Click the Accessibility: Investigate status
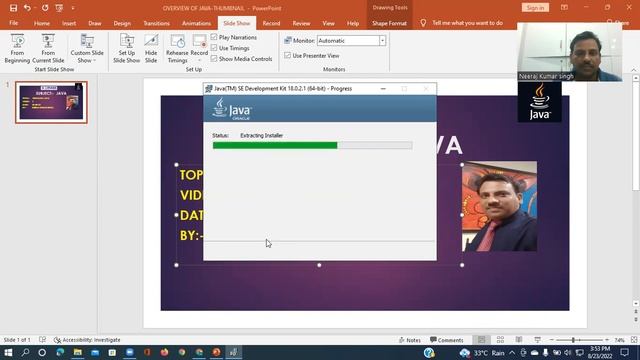 coord(87,340)
